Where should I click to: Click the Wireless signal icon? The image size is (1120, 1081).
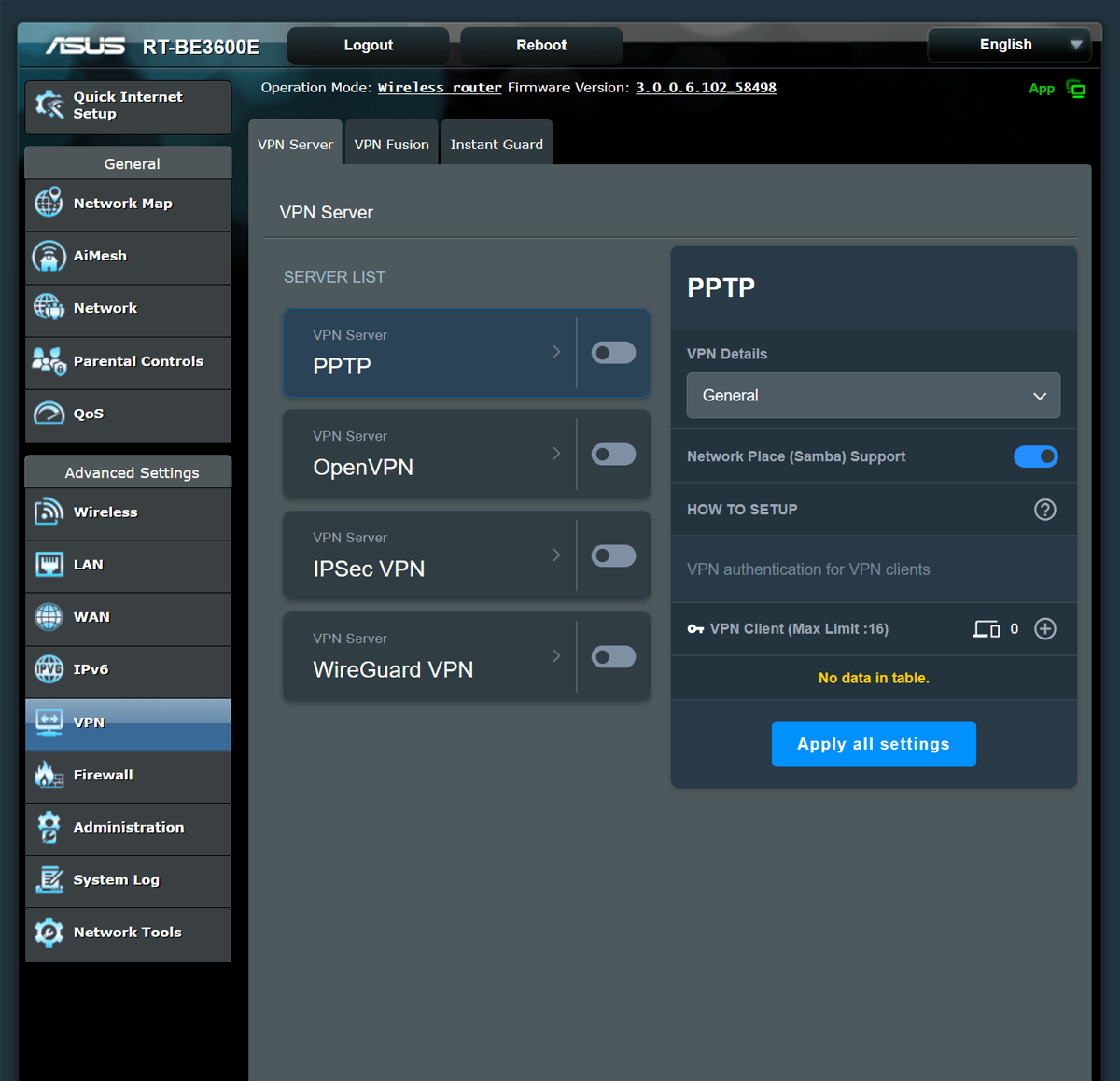(x=49, y=512)
